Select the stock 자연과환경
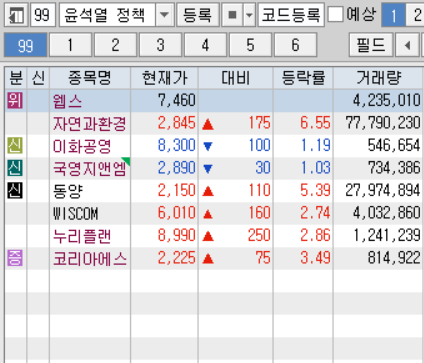The image size is (424, 363). [x=90, y=123]
